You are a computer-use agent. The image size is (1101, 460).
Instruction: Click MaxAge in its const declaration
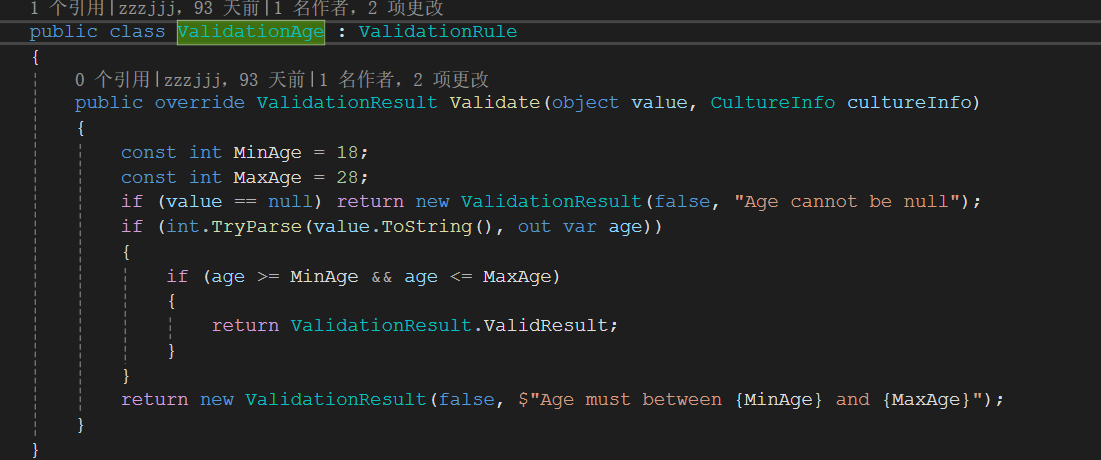[268, 177]
